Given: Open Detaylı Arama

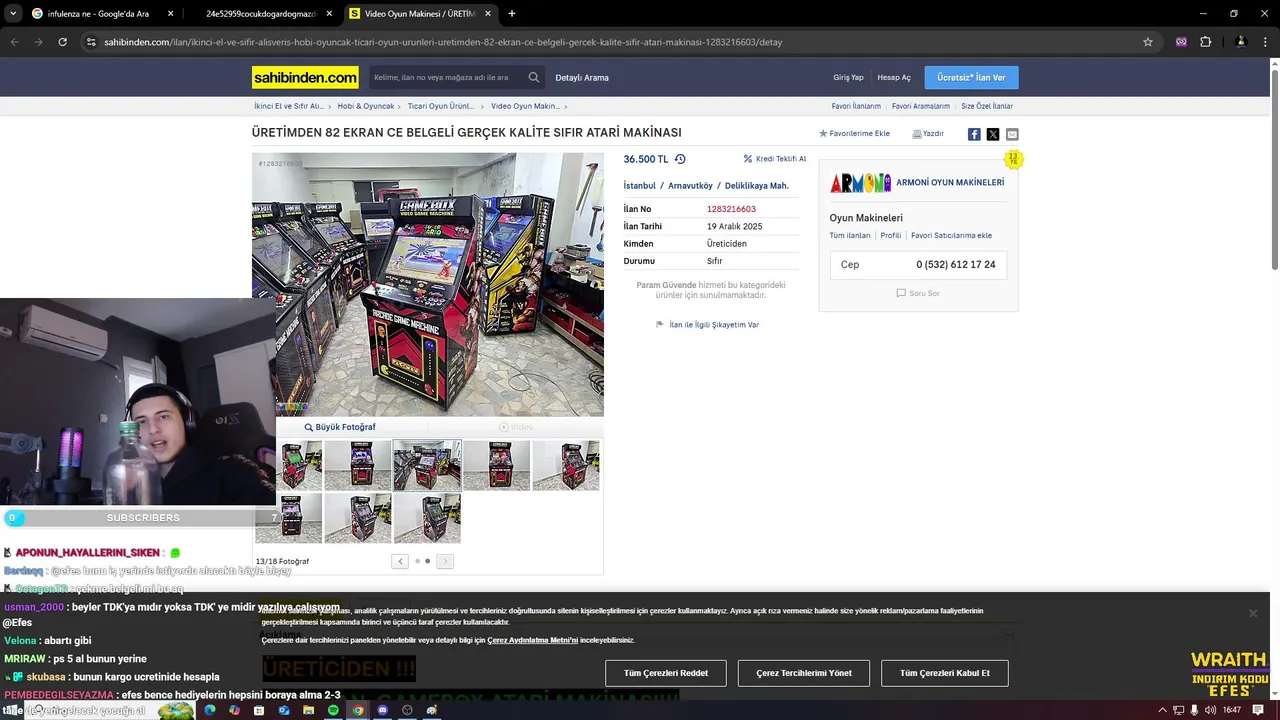Looking at the screenshot, I should pos(582,77).
